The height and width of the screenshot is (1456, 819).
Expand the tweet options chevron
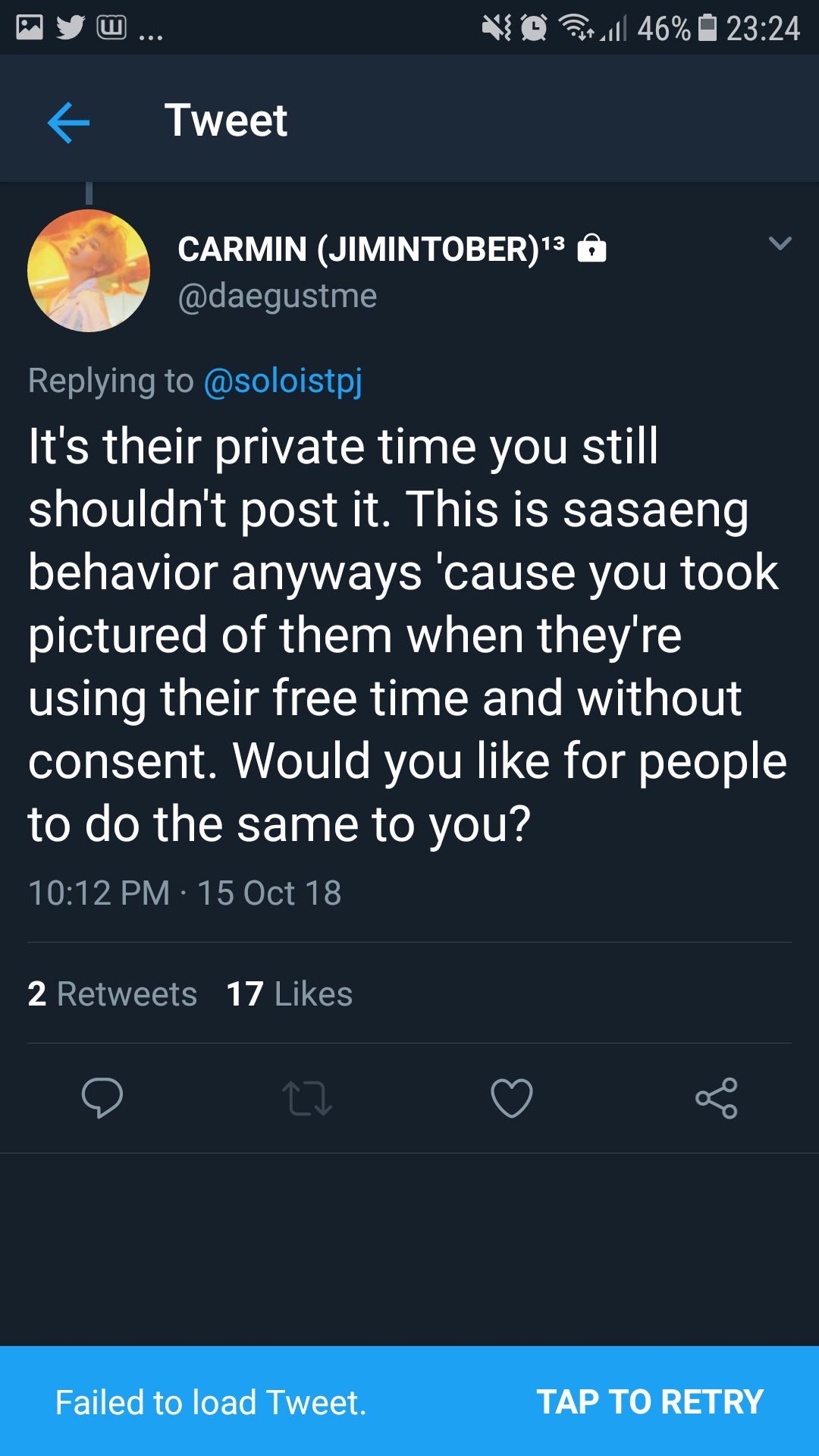pos(780,243)
